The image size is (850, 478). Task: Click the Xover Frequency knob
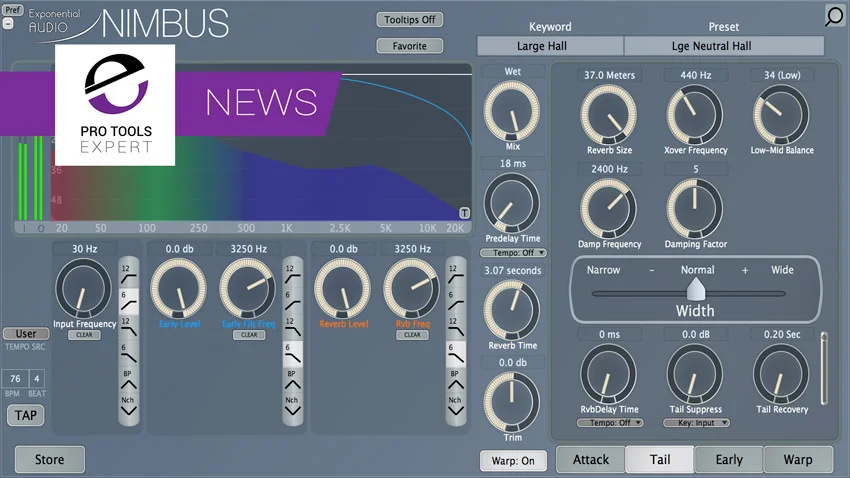[694, 115]
